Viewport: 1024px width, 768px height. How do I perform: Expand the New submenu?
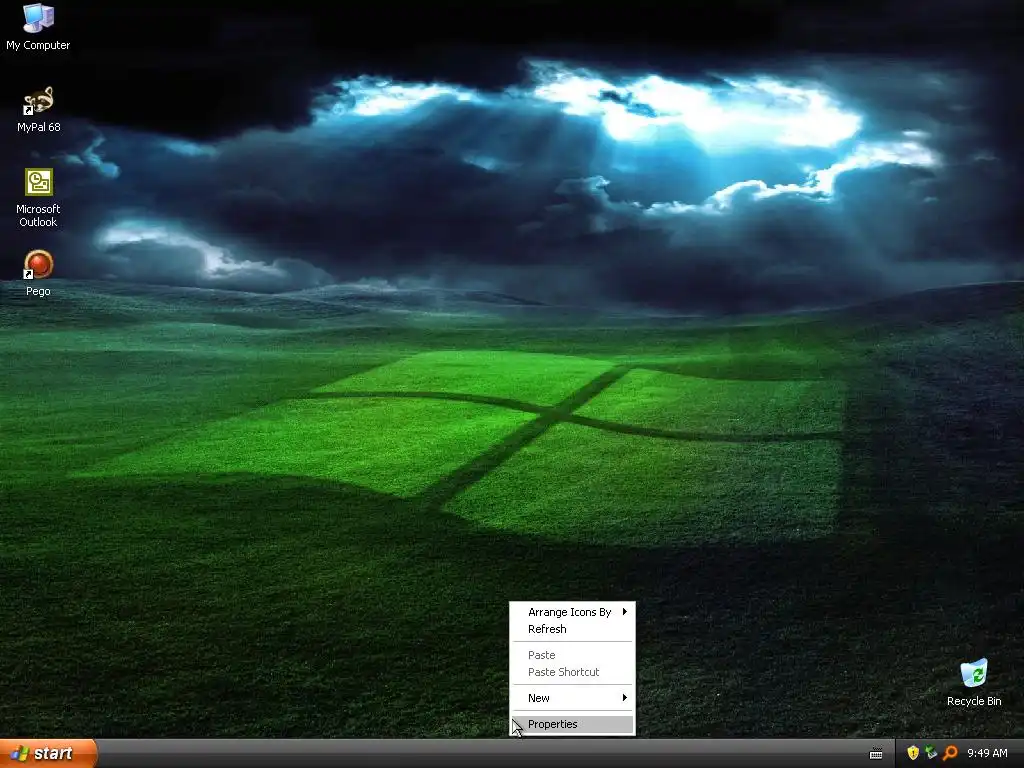pos(572,698)
